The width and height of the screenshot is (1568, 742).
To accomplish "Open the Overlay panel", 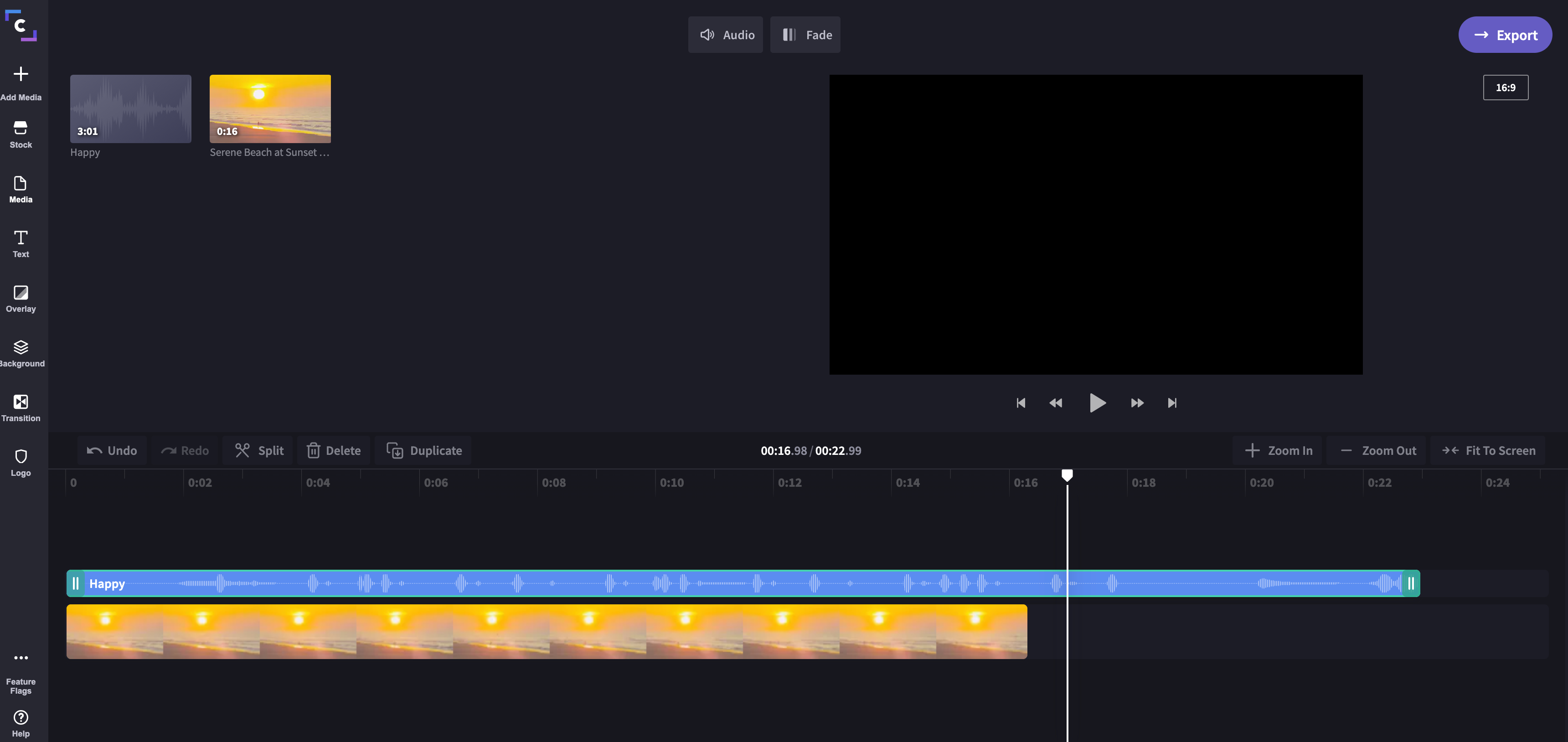I will 21,298.
